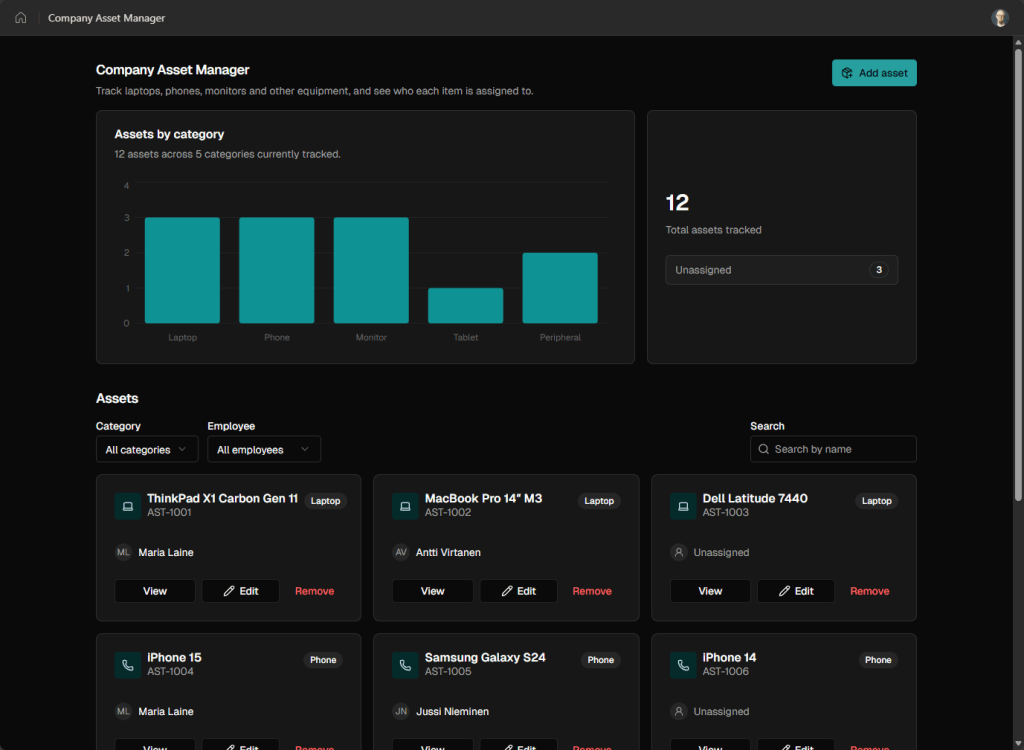Click the Add asset button
This screenshot has width=1024, height=750.
(874, 73)
